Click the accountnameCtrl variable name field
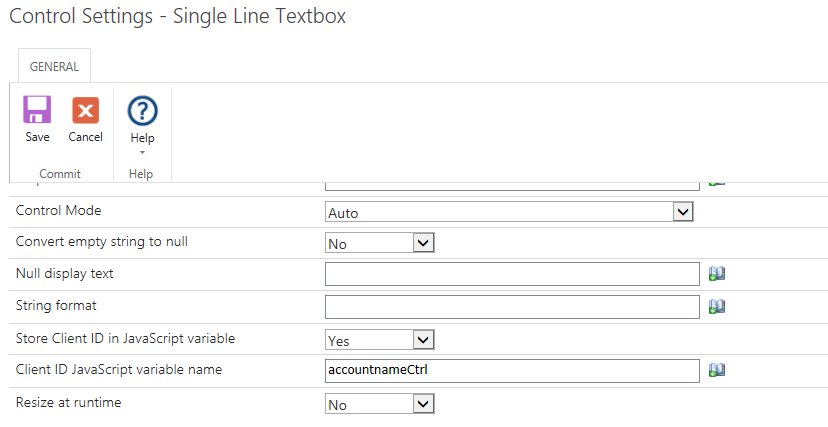This screenshot has width=828, height=427. (512, 370)
